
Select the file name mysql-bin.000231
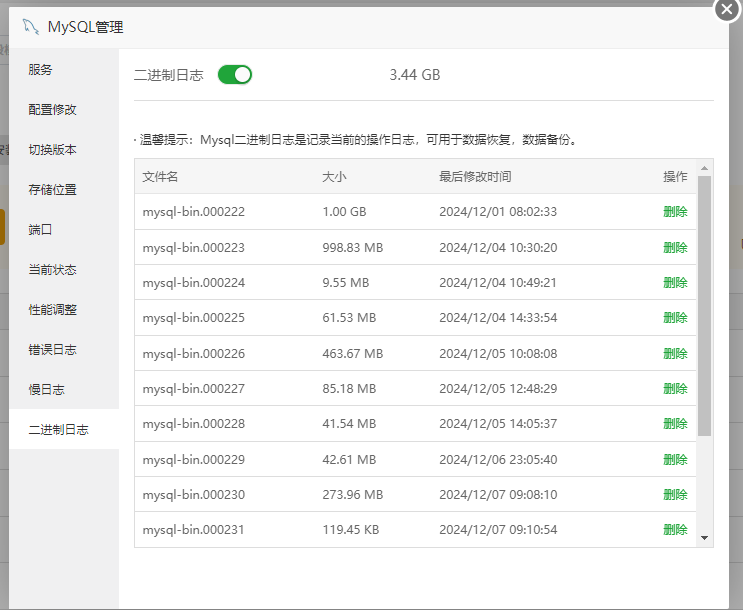[x=194, y=529]
